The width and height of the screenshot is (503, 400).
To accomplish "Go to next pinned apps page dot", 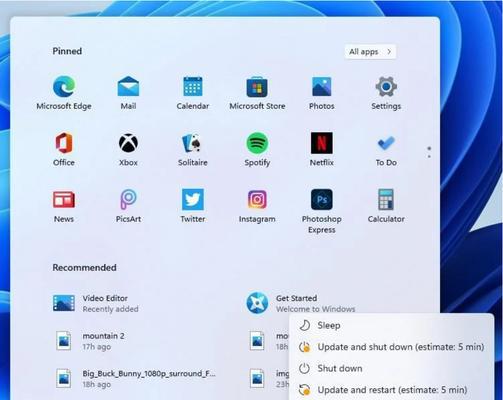I will coord(429,156).
